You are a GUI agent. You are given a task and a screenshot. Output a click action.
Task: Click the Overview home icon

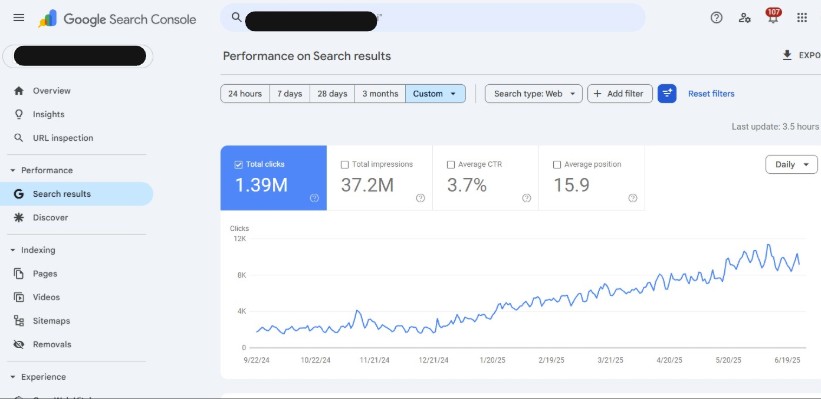click(19, 91)
